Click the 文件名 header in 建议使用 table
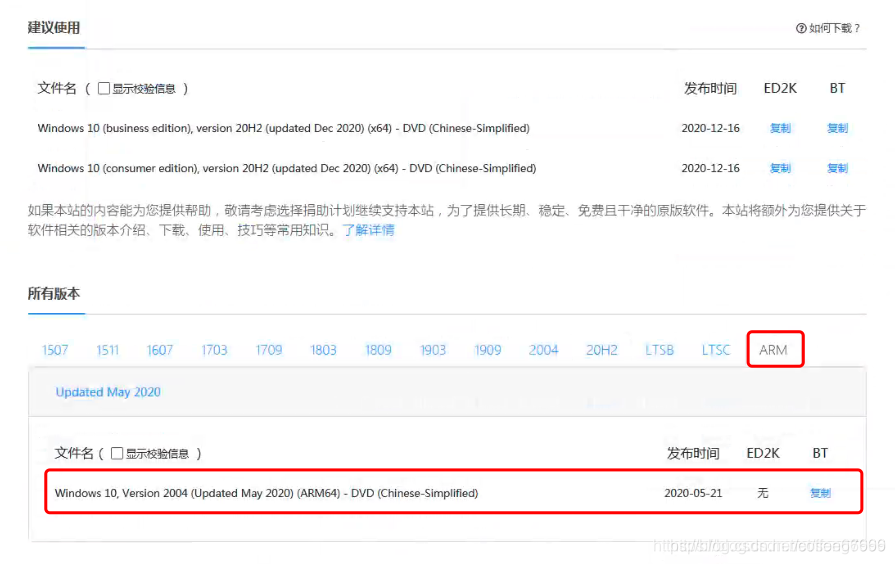The image size is (895, 564). pyautogui.click(x=57, y=88)
